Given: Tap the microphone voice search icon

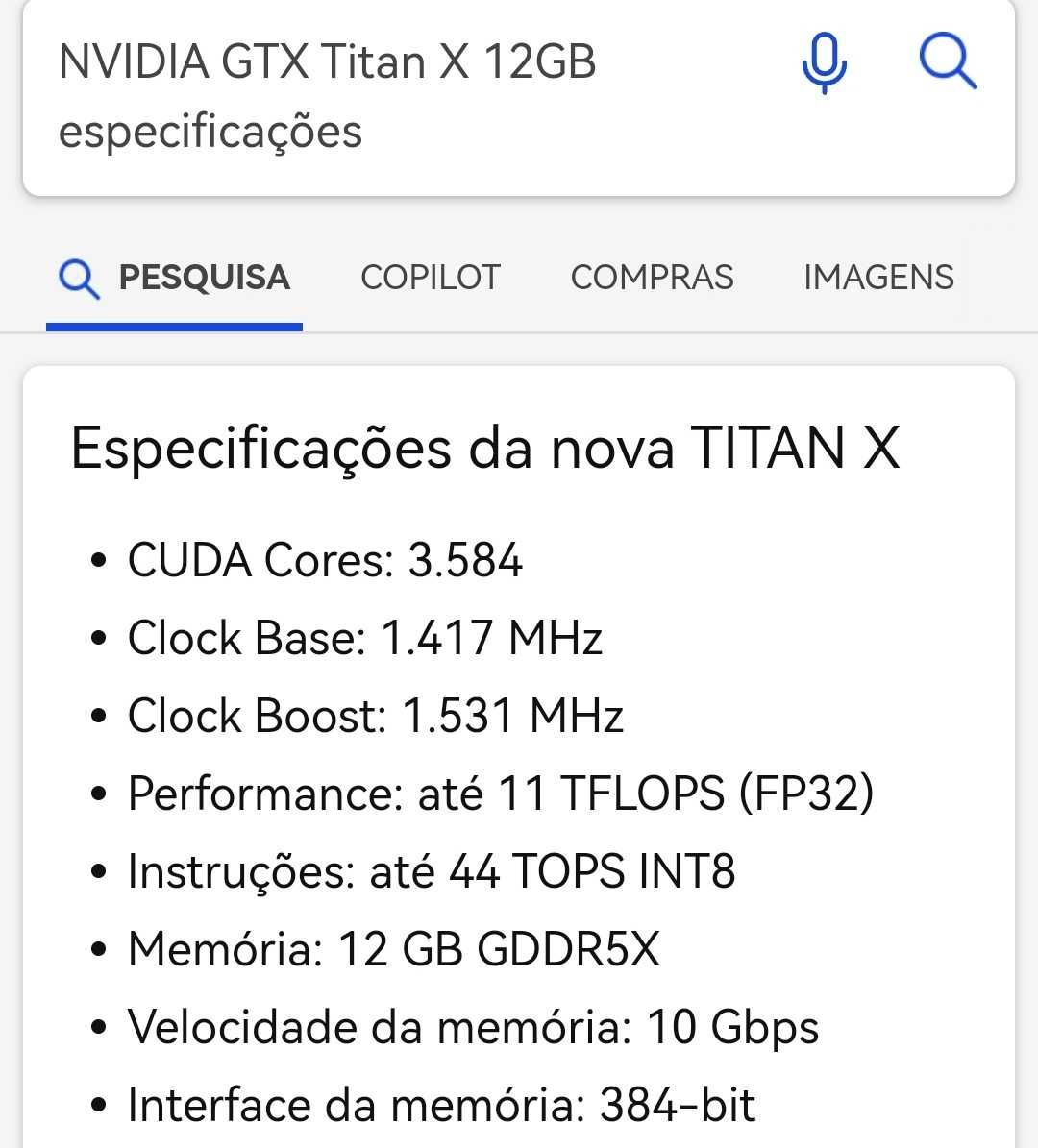Looking at the screenshot, I should (824, 62).
